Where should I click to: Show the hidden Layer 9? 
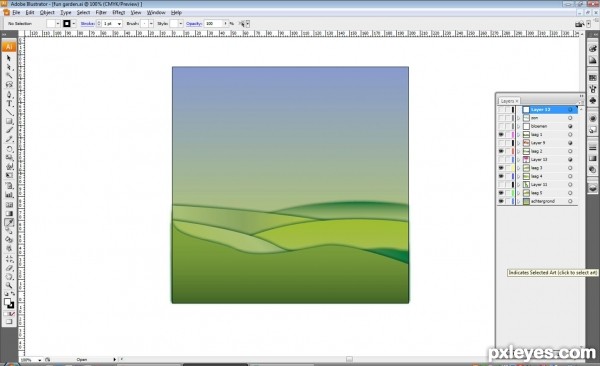(x=501, y=143)
